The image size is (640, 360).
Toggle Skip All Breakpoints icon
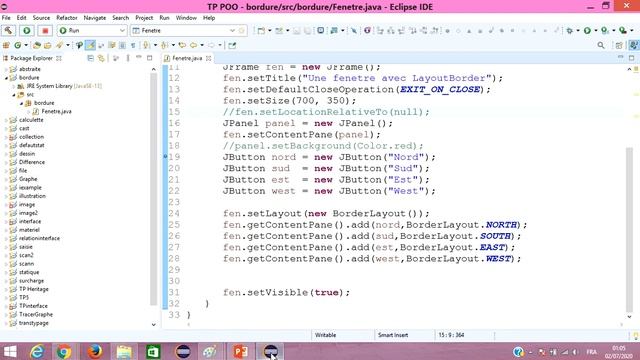point(353,31)
